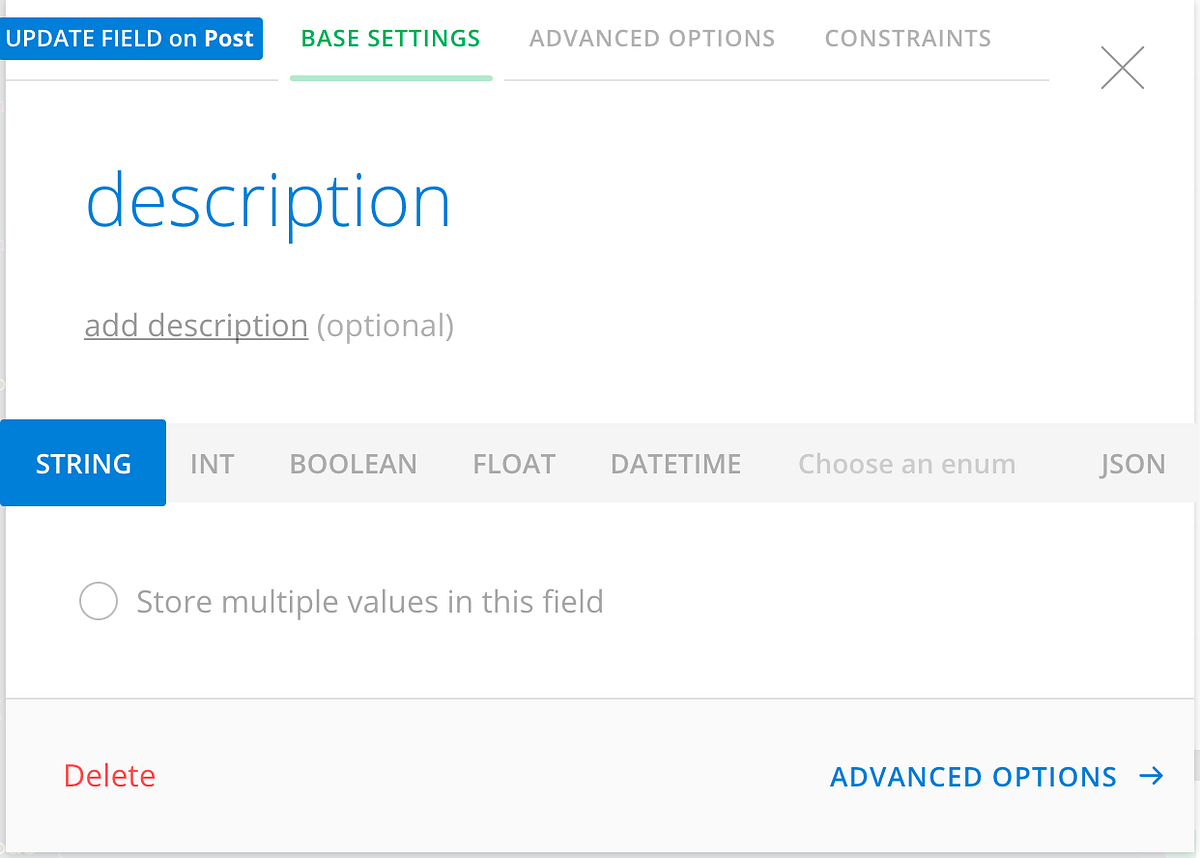
Task: Open the Advanced Options tab
Action: [x=652, y=39]
